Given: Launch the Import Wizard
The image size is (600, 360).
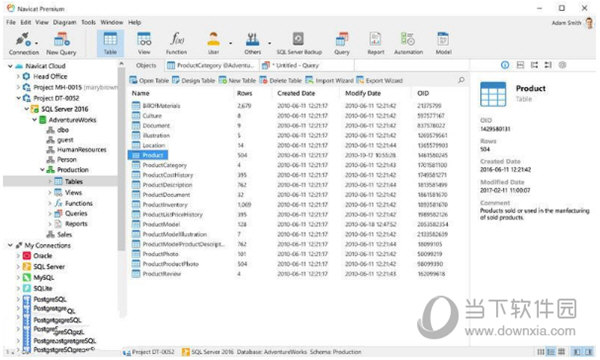Looking at the screenshot, I should point(329,80).
